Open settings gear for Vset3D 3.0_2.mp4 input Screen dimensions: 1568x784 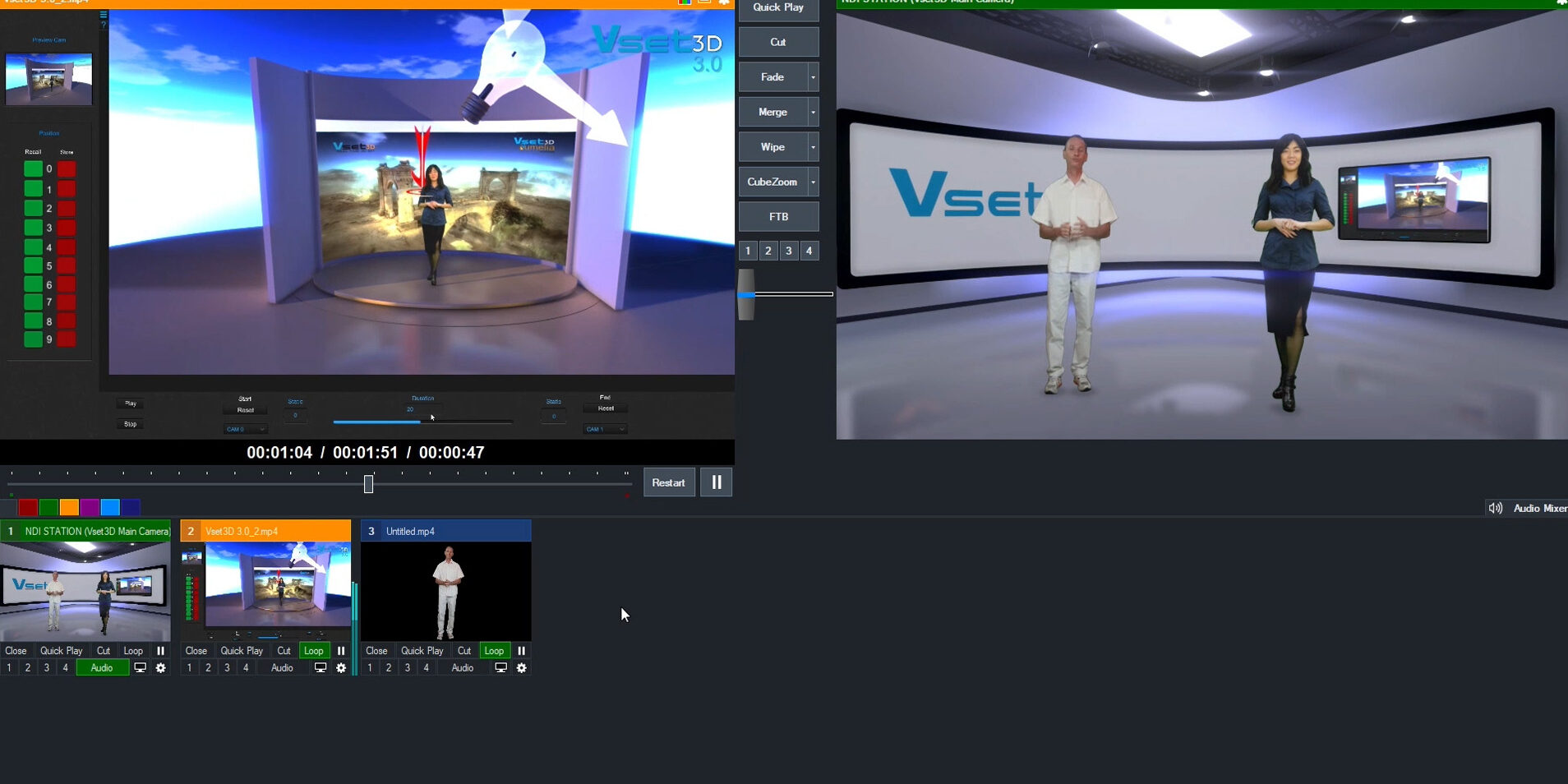[x=341, y=668]
